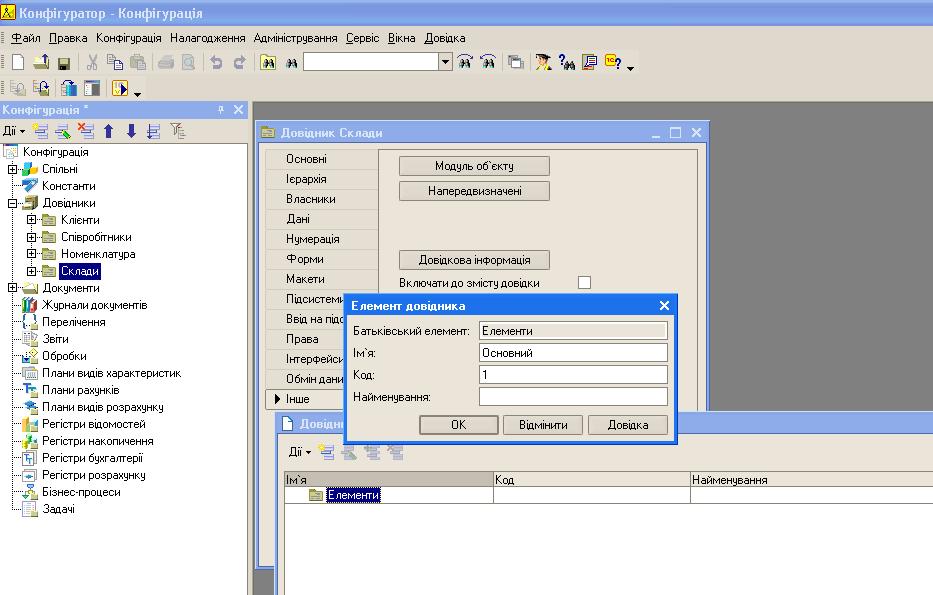Click the Напередвизначені button

tap(474, 191)
